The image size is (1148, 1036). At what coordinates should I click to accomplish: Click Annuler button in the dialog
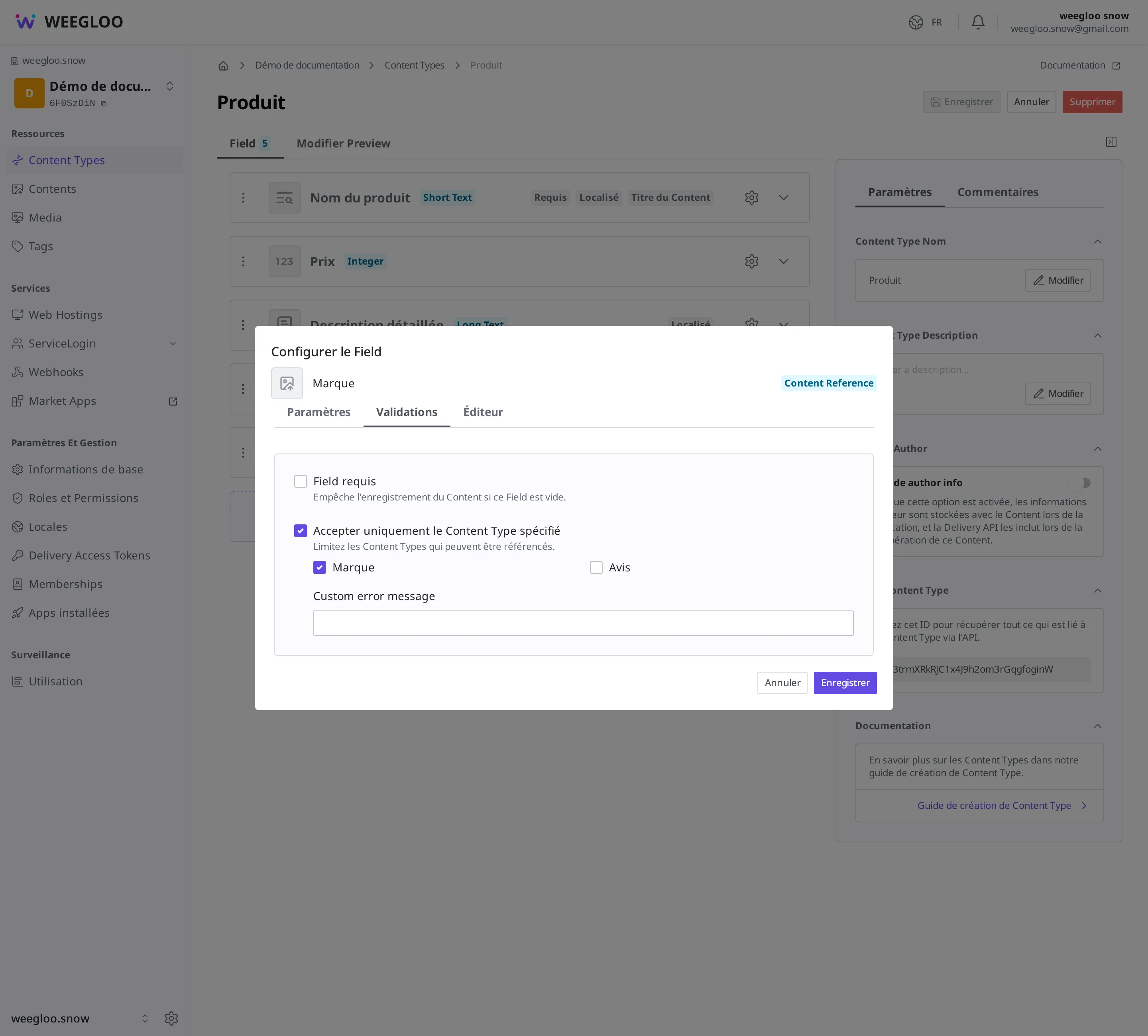[x=782, y=683]
